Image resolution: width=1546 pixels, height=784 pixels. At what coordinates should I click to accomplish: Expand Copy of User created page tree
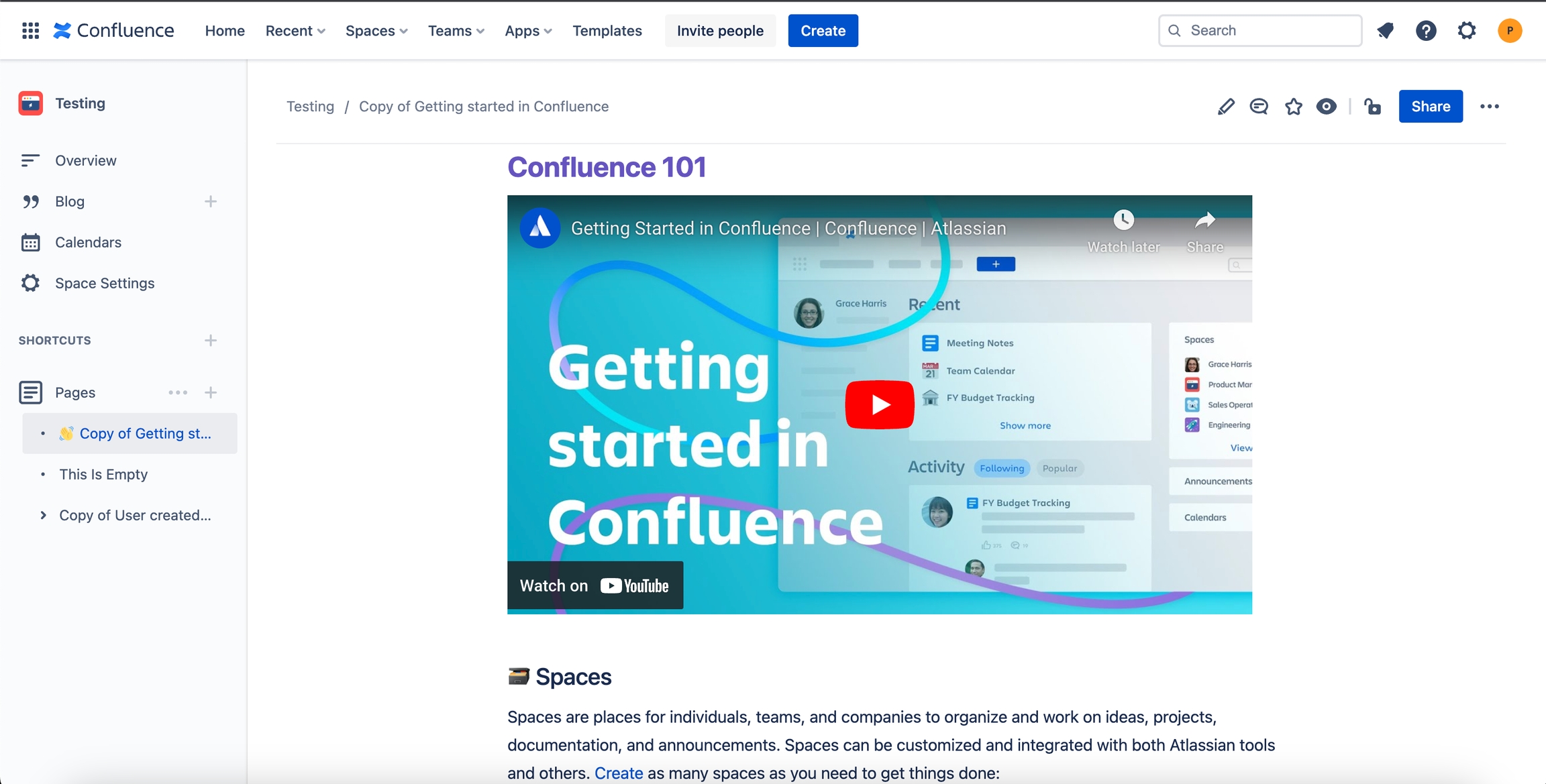coord(43,515)
